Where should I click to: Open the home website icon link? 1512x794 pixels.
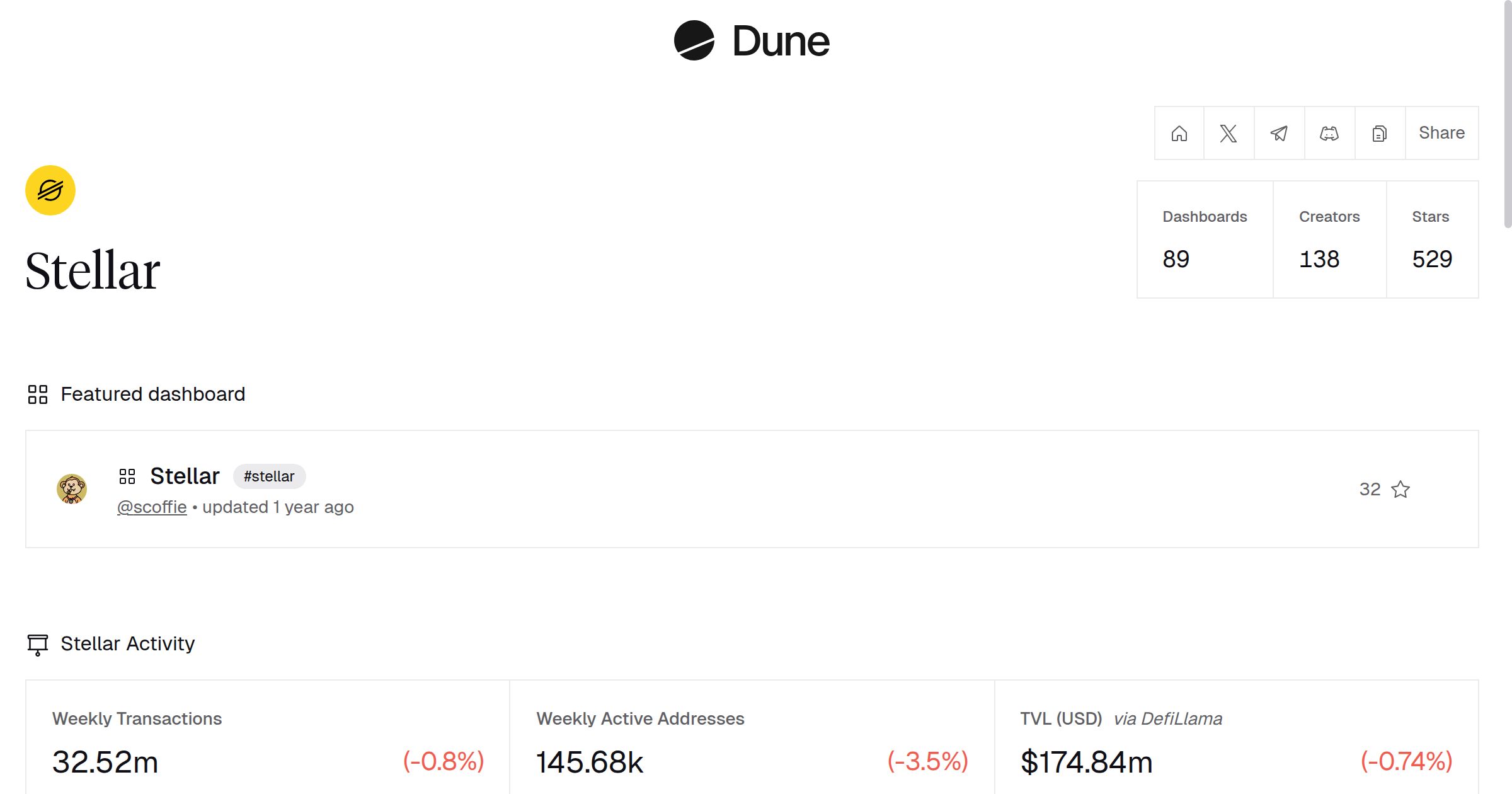tap(1179, 133)
